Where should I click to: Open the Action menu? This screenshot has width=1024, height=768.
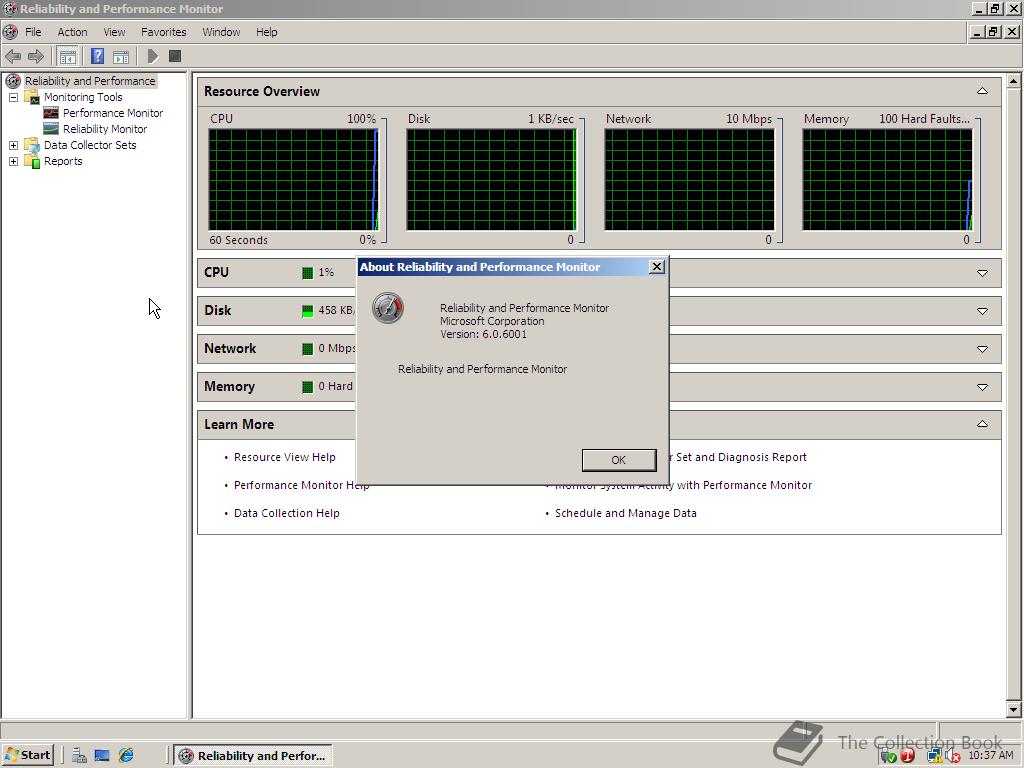pos(72,32)
